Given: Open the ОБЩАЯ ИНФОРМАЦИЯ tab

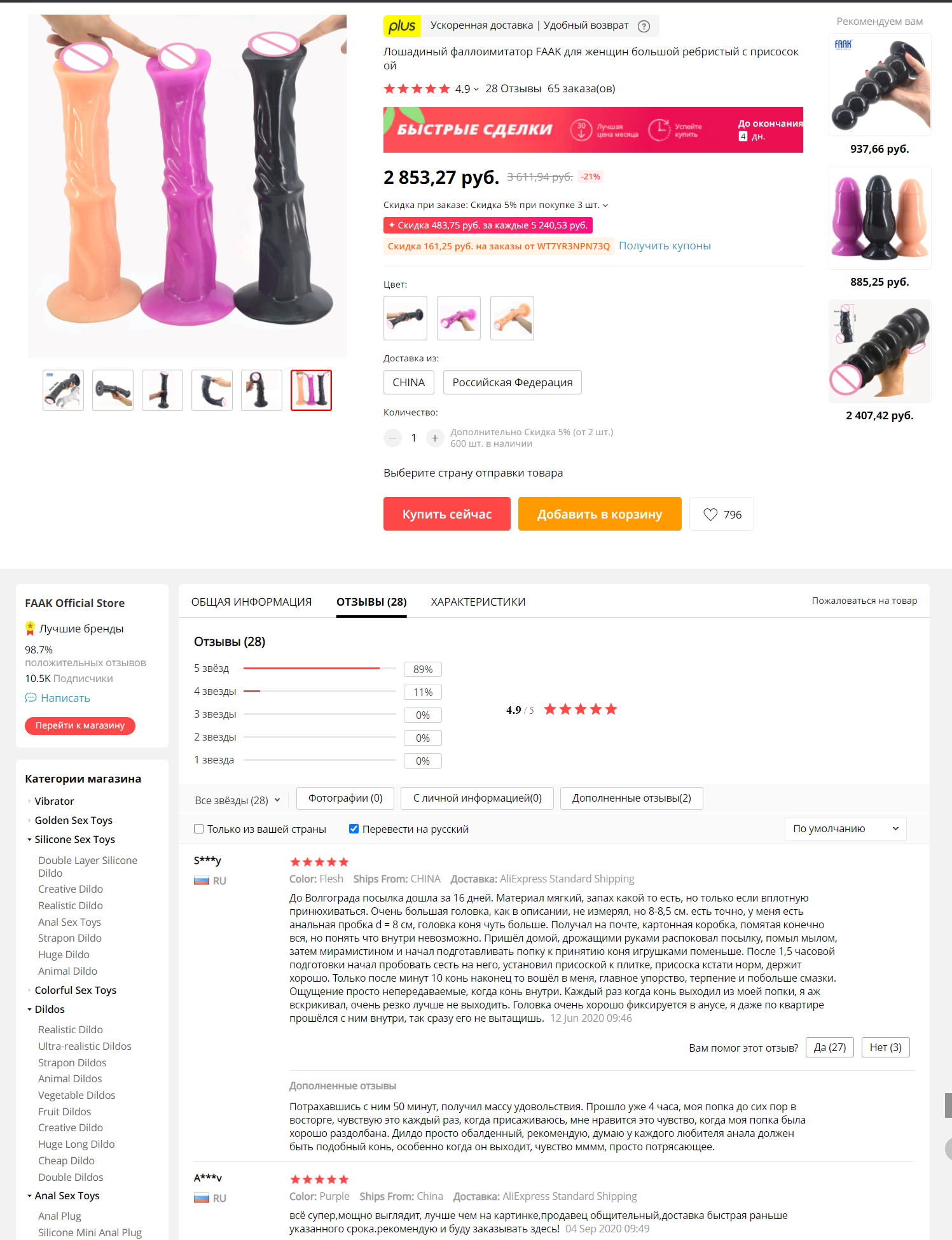Looking at the screenshot, I should [x=252, y=602].
